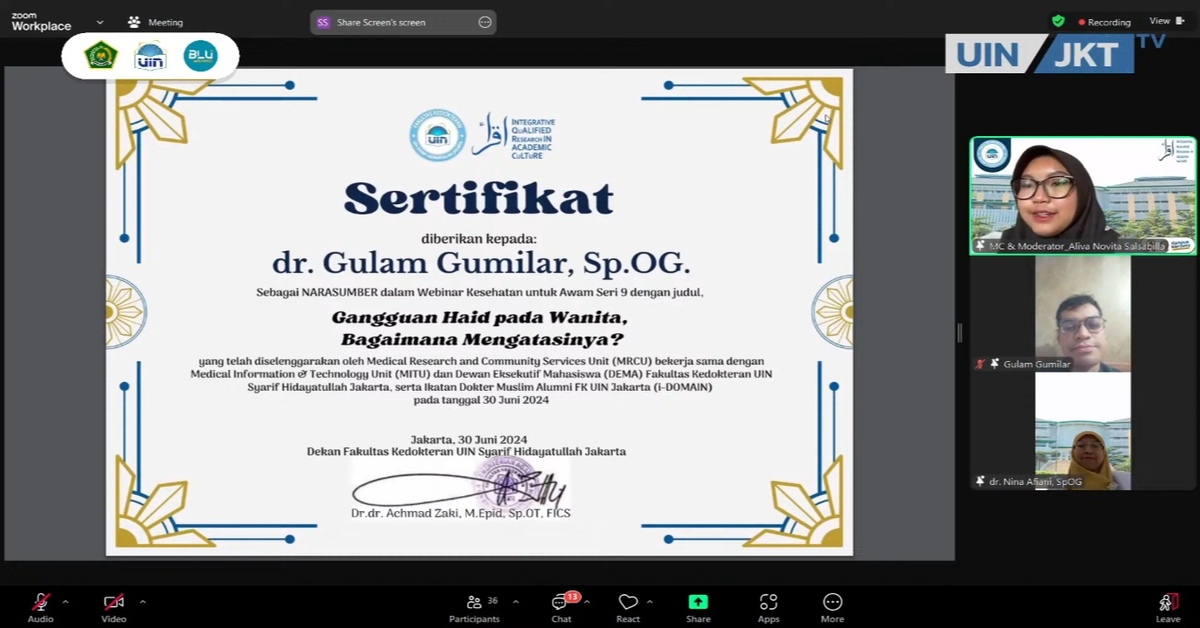Click the name "dr. Gulam Gumilar, Sp.OG."
1200x628 pixels.
[481, 263]
